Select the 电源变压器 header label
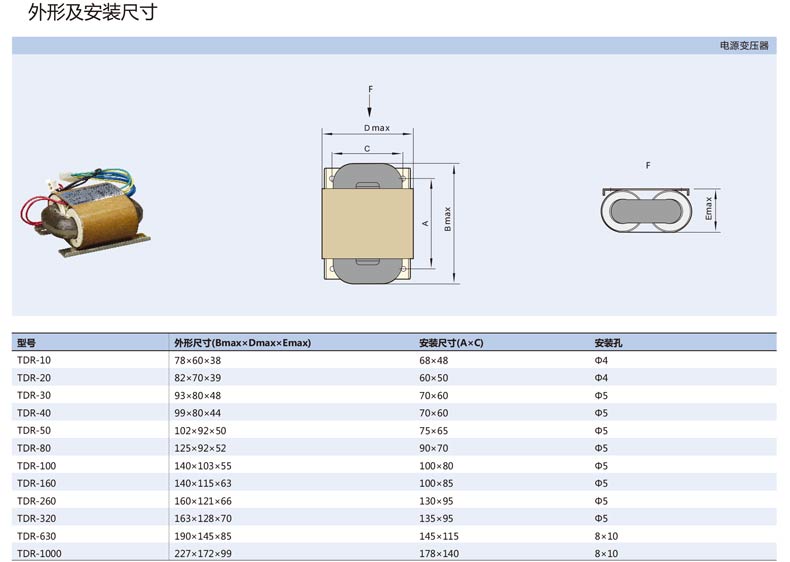The height and width of the screenshot is (562, 790). click(x=744, y=46)
